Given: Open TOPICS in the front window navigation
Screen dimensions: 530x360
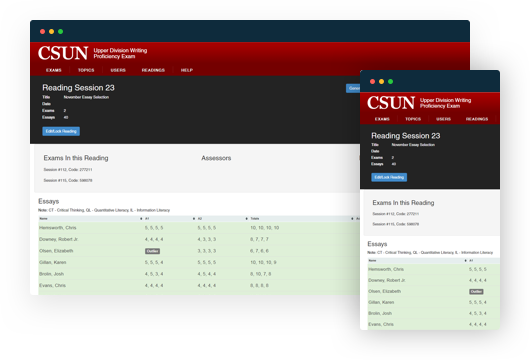Looking at the screenshot, I should (x=413, y=119).
